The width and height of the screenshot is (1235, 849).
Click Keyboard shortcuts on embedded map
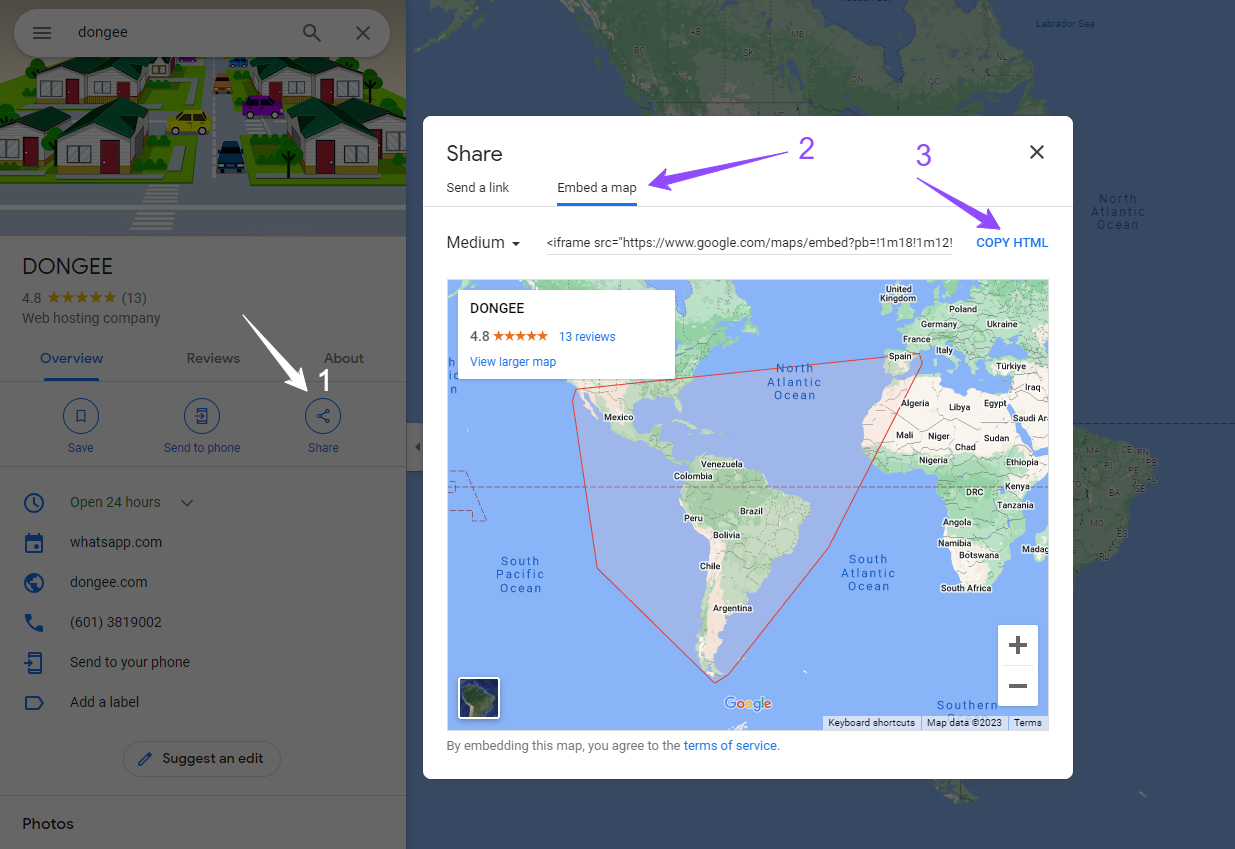pyautogui.click(x=871, y=722)
